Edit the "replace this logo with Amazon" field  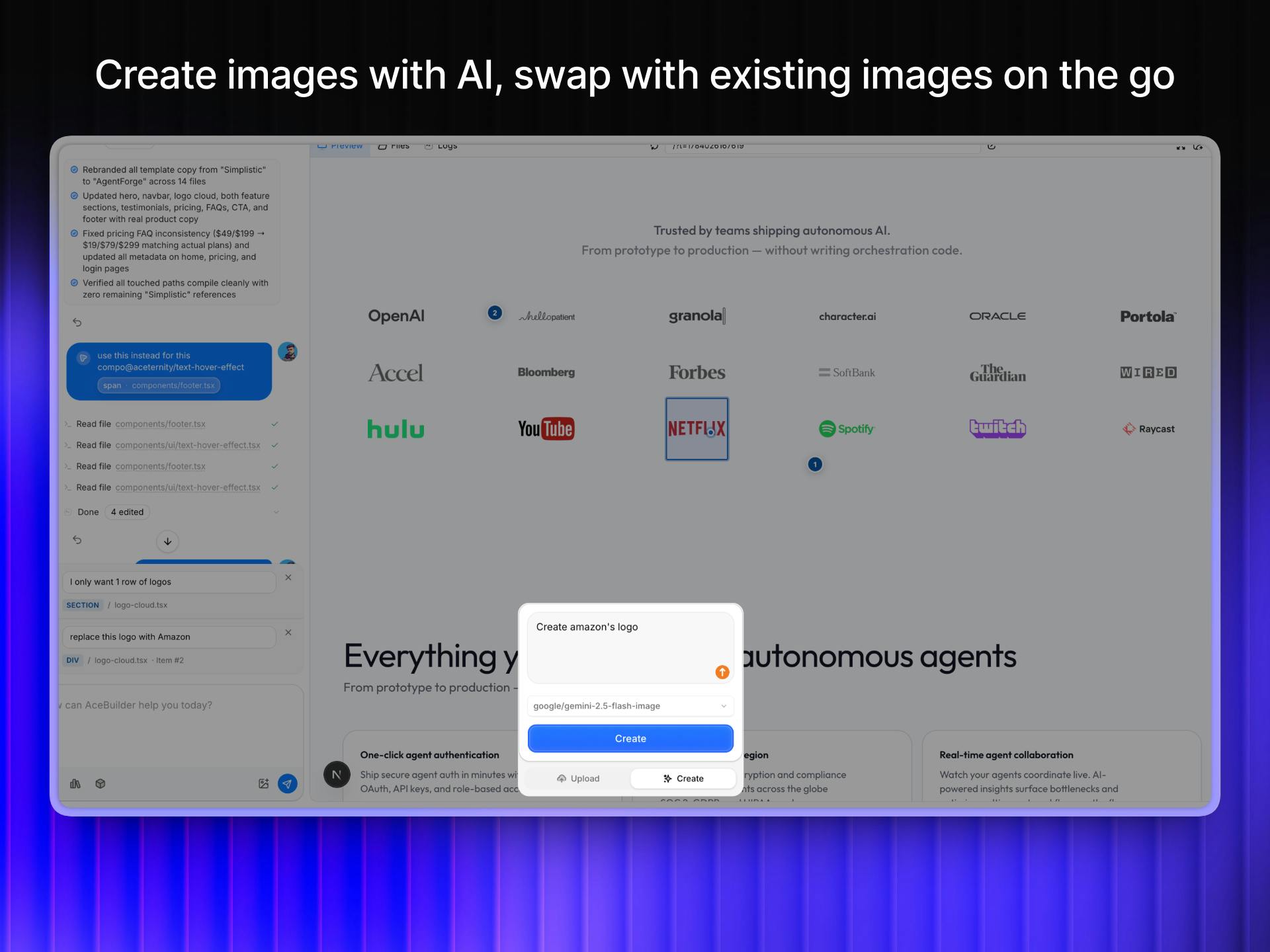(169, 637)
